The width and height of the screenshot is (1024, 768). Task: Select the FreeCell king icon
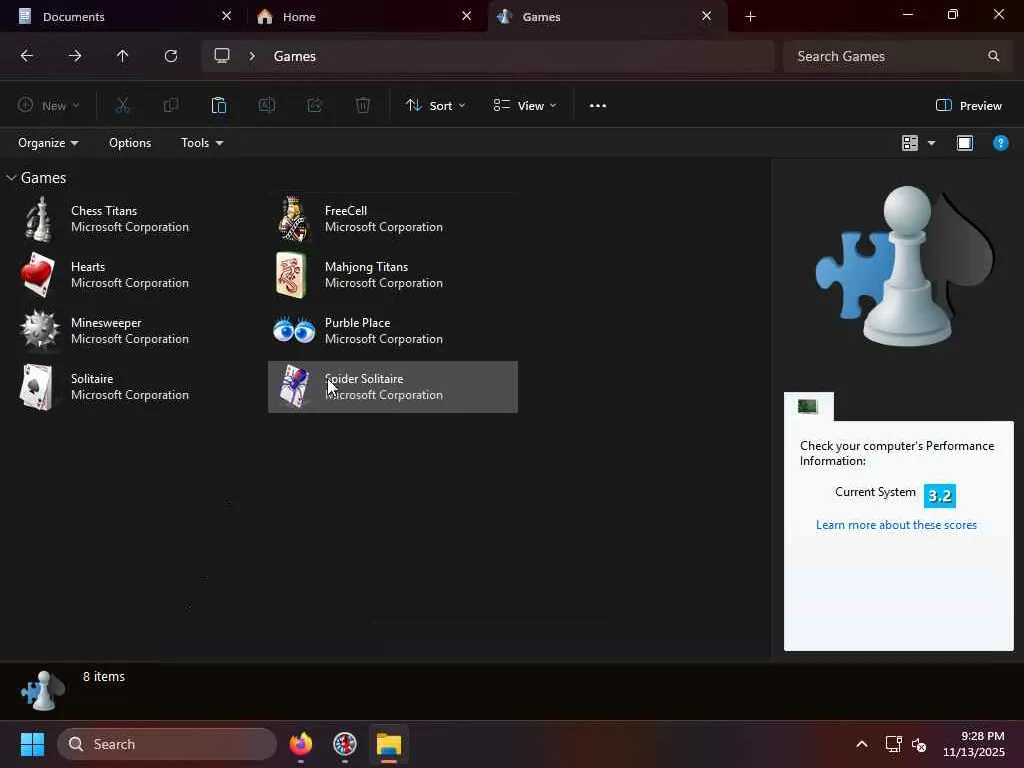click(293, 219)
